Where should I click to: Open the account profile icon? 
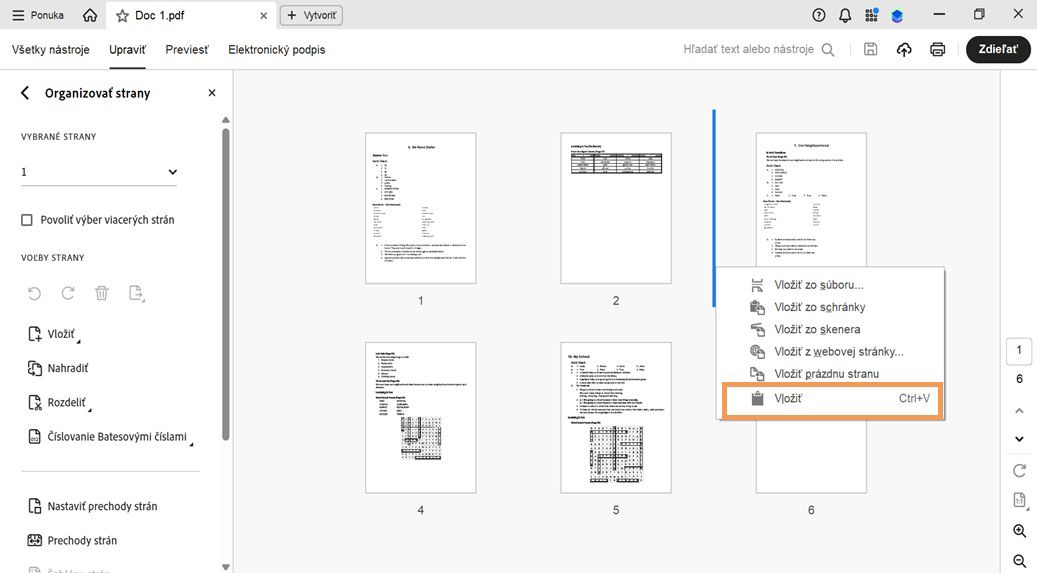coord(897,15)
